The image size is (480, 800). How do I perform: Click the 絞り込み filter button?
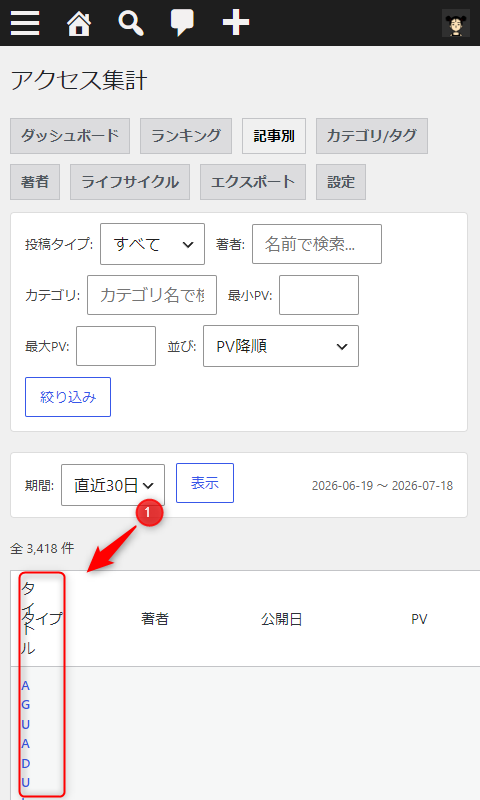(x=68, y=397)
